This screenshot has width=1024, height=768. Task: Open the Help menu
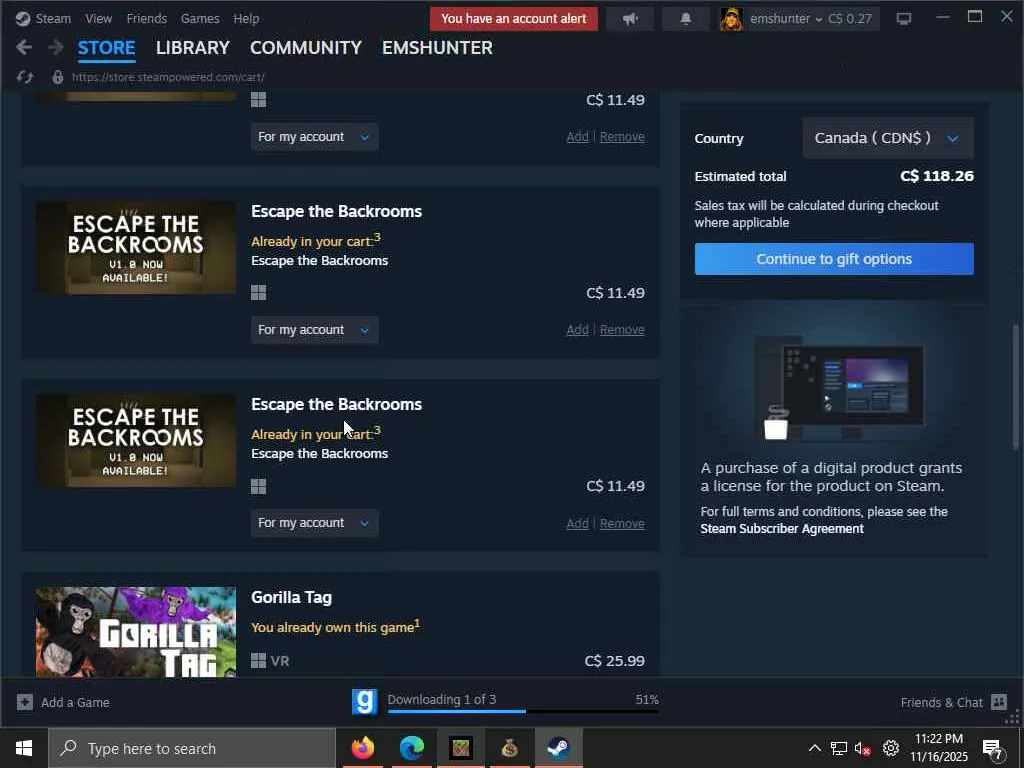(246, 18)
